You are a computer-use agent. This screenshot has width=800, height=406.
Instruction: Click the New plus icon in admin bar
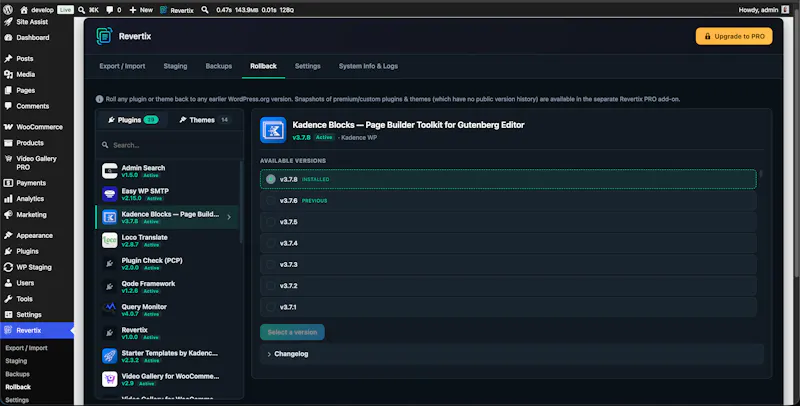click(133, 10)
